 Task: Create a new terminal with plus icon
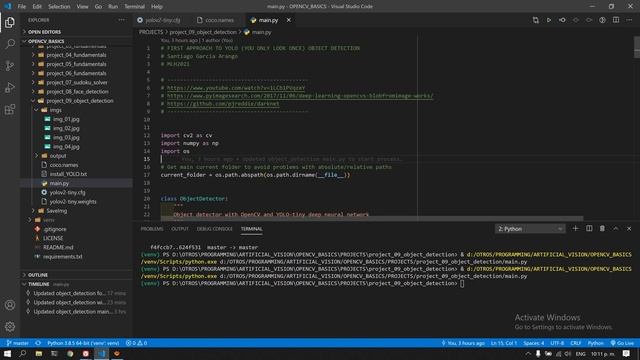[576, 229]
